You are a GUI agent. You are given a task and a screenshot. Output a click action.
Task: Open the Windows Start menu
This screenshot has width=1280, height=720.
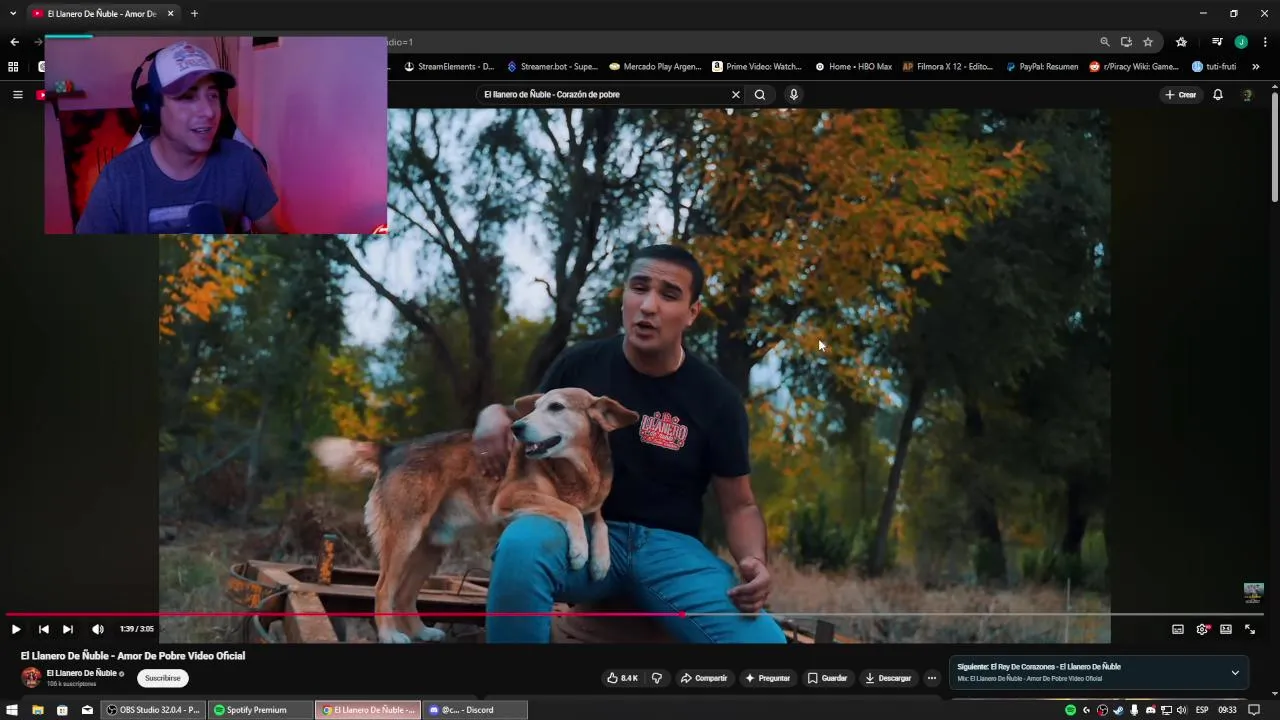click(x=13, y=710)
